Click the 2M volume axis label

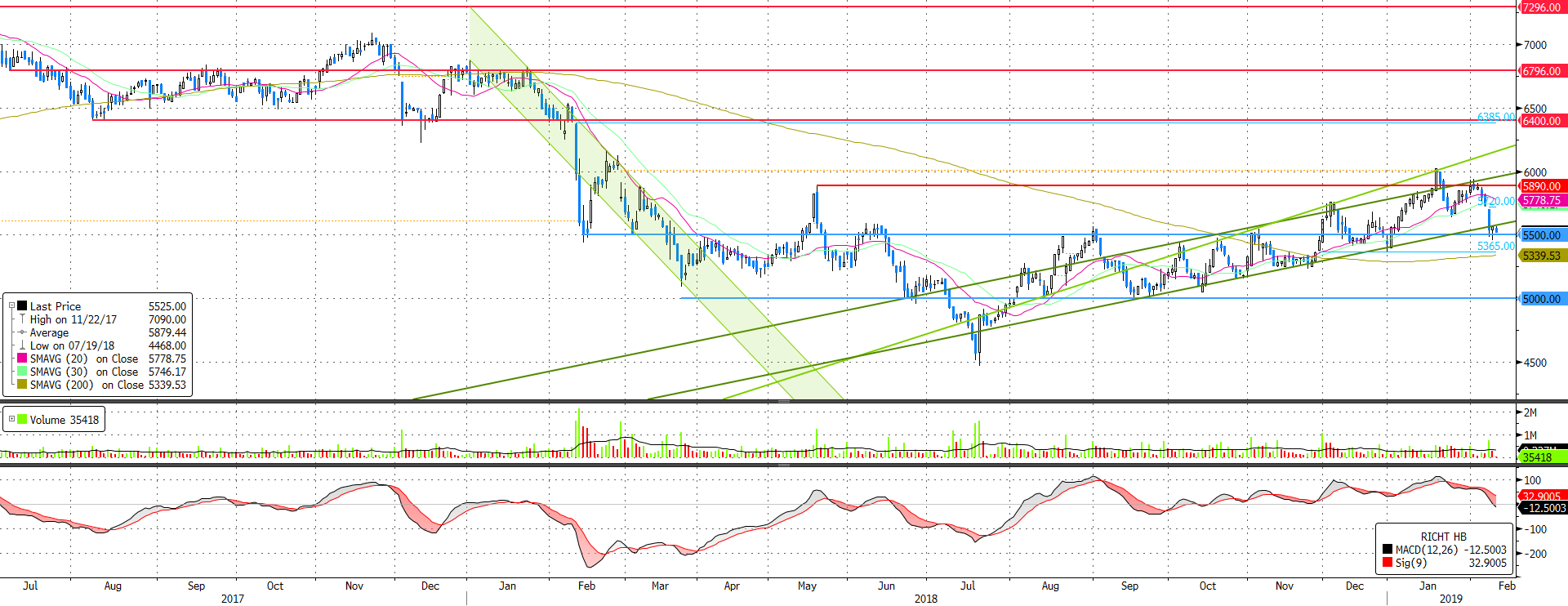1530,412
